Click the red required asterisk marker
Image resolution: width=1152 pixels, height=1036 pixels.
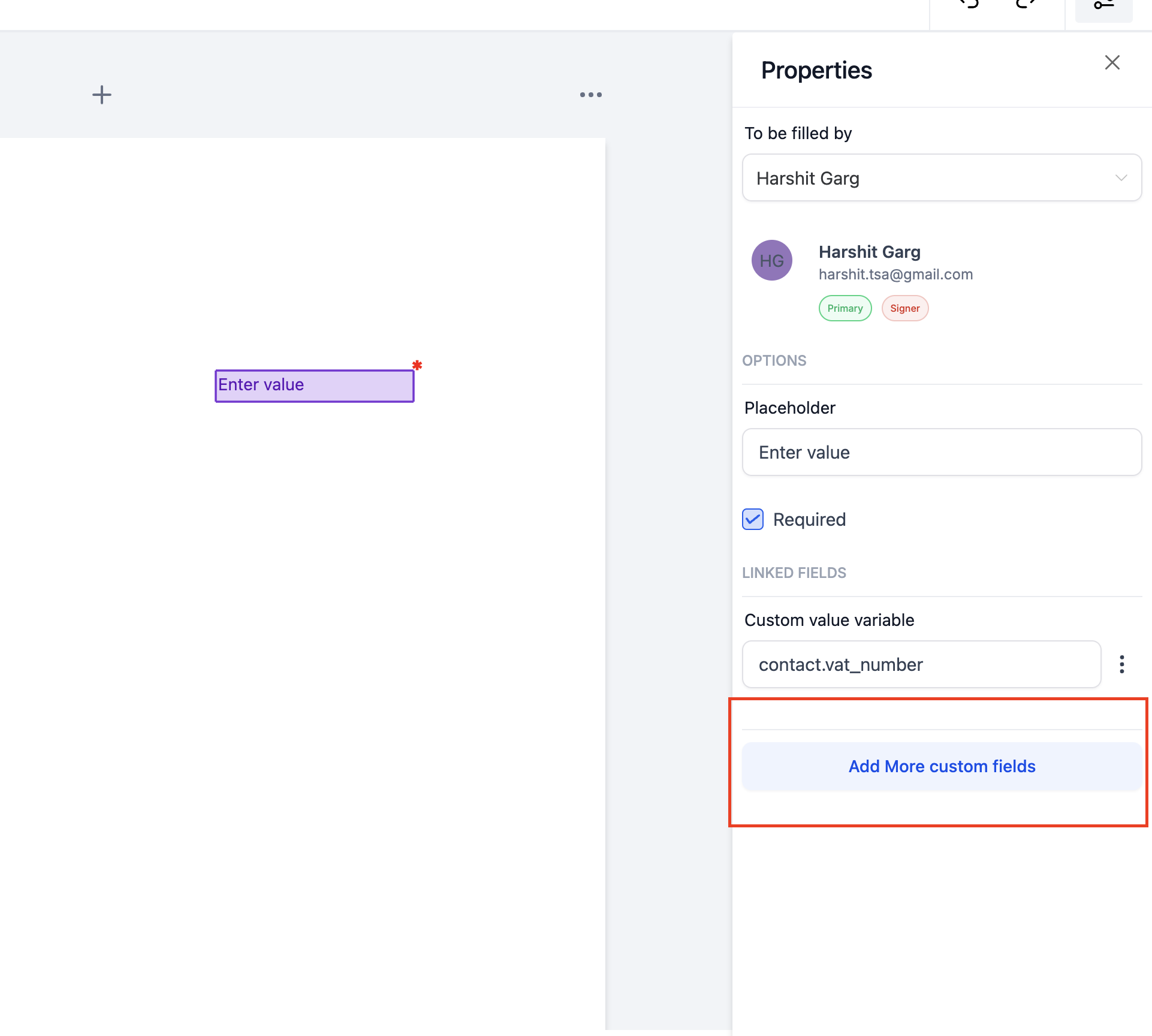pos(417,365)
